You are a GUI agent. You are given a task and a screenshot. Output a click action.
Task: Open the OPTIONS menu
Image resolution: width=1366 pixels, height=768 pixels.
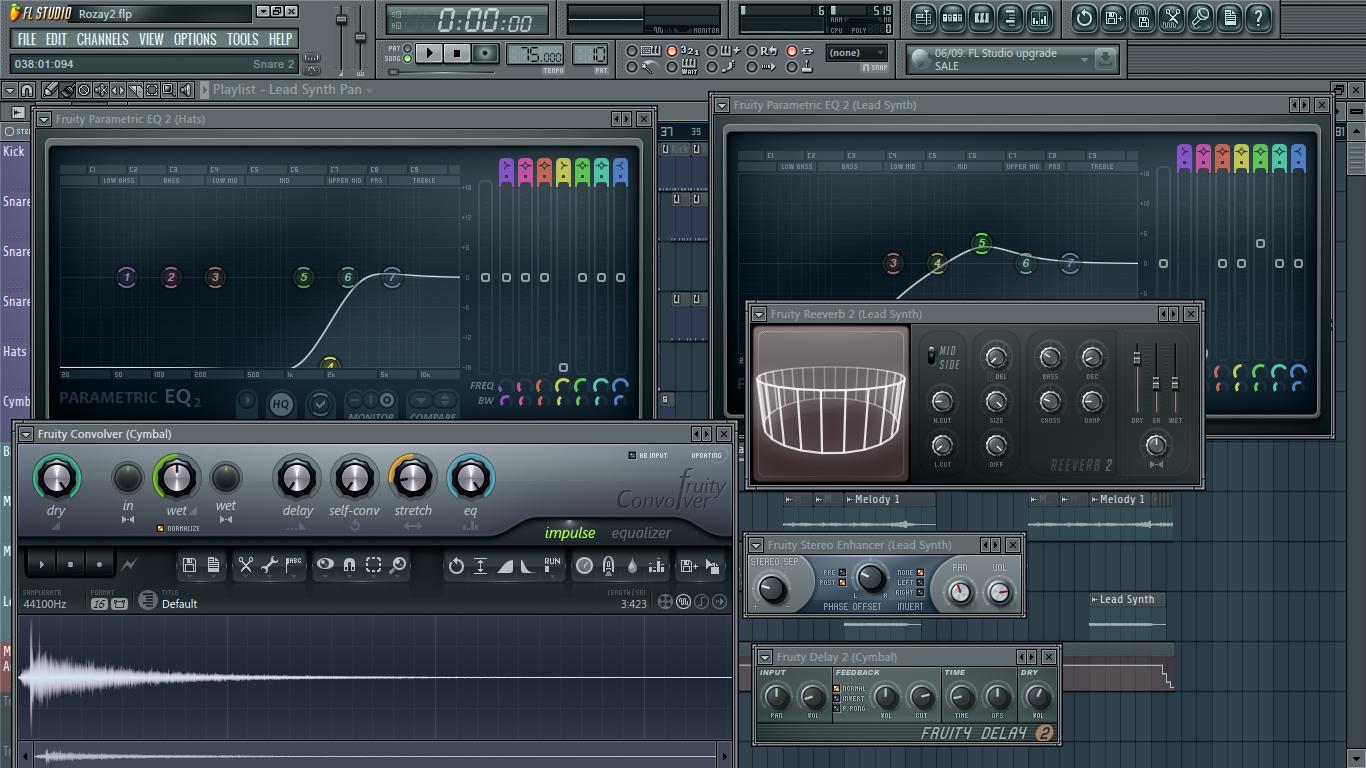[195, 39]
